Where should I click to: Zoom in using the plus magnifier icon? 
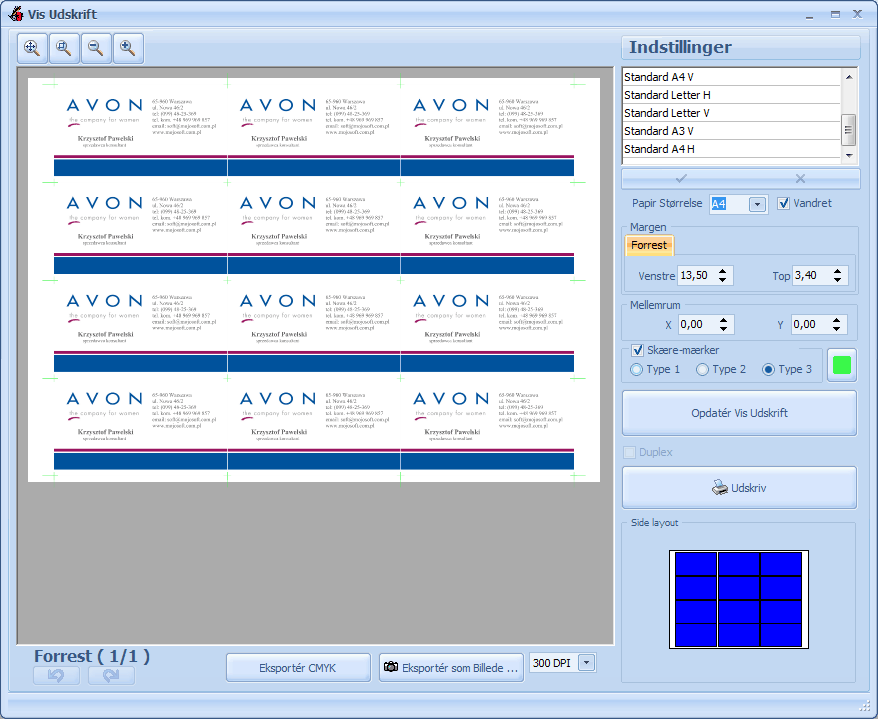[x=128, y=49]
